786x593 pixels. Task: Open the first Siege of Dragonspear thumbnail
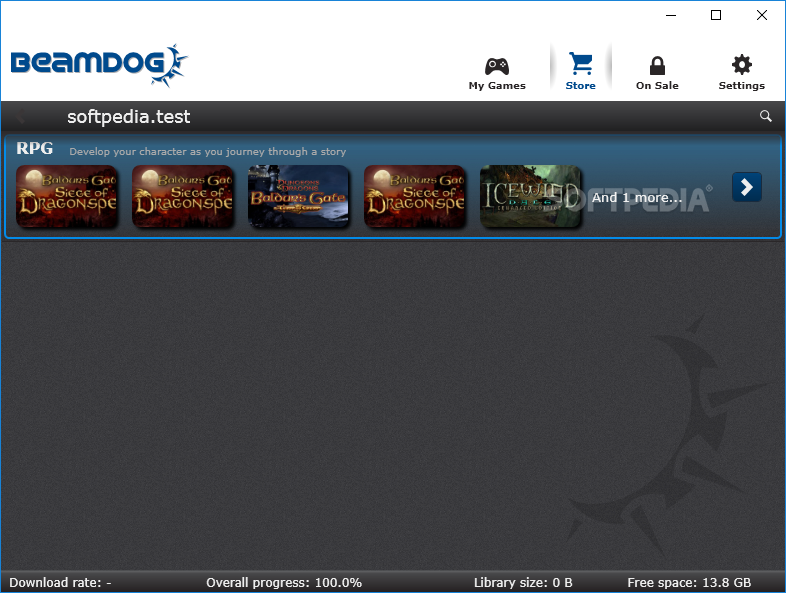tap(67, 196)
